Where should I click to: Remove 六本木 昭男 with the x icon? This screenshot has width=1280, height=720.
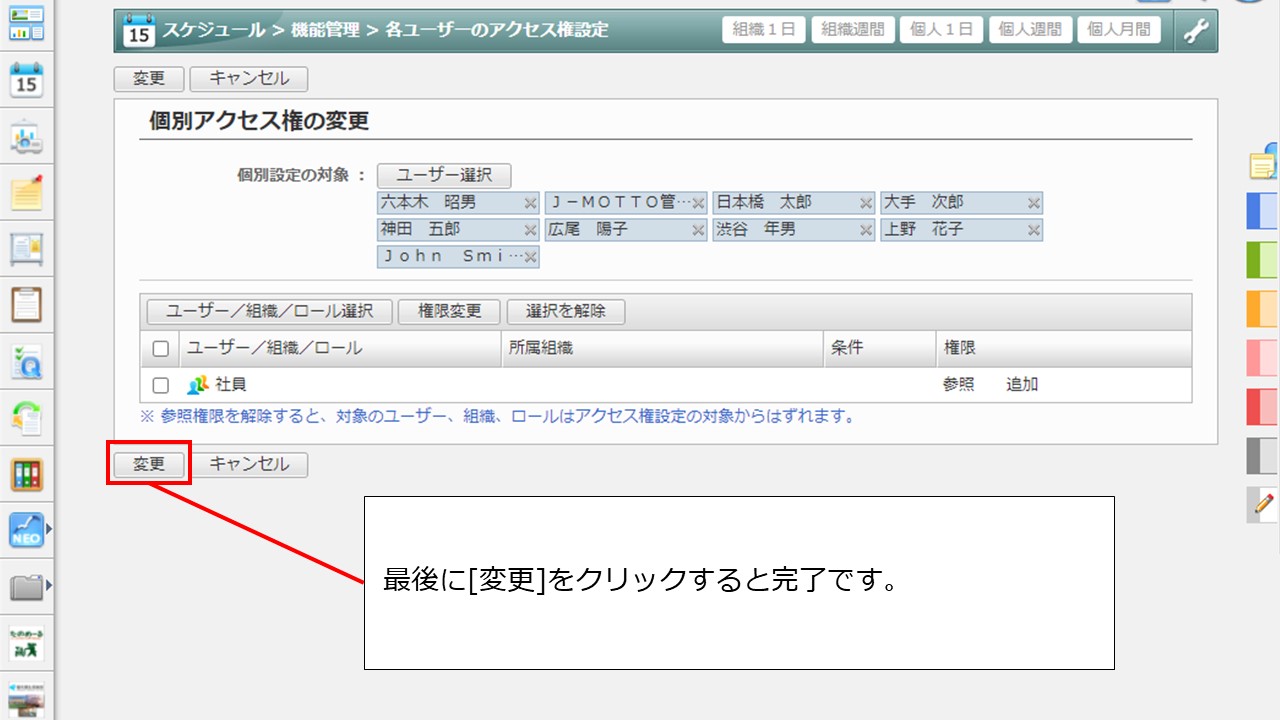pyautogui.click(x=530, y=203)
